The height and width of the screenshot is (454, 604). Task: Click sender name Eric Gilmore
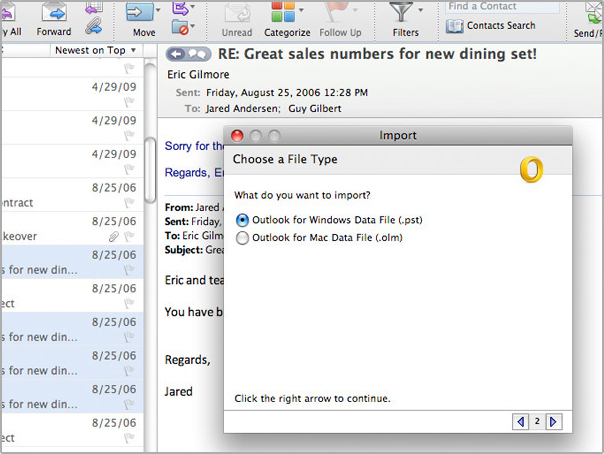coord(198,74)
